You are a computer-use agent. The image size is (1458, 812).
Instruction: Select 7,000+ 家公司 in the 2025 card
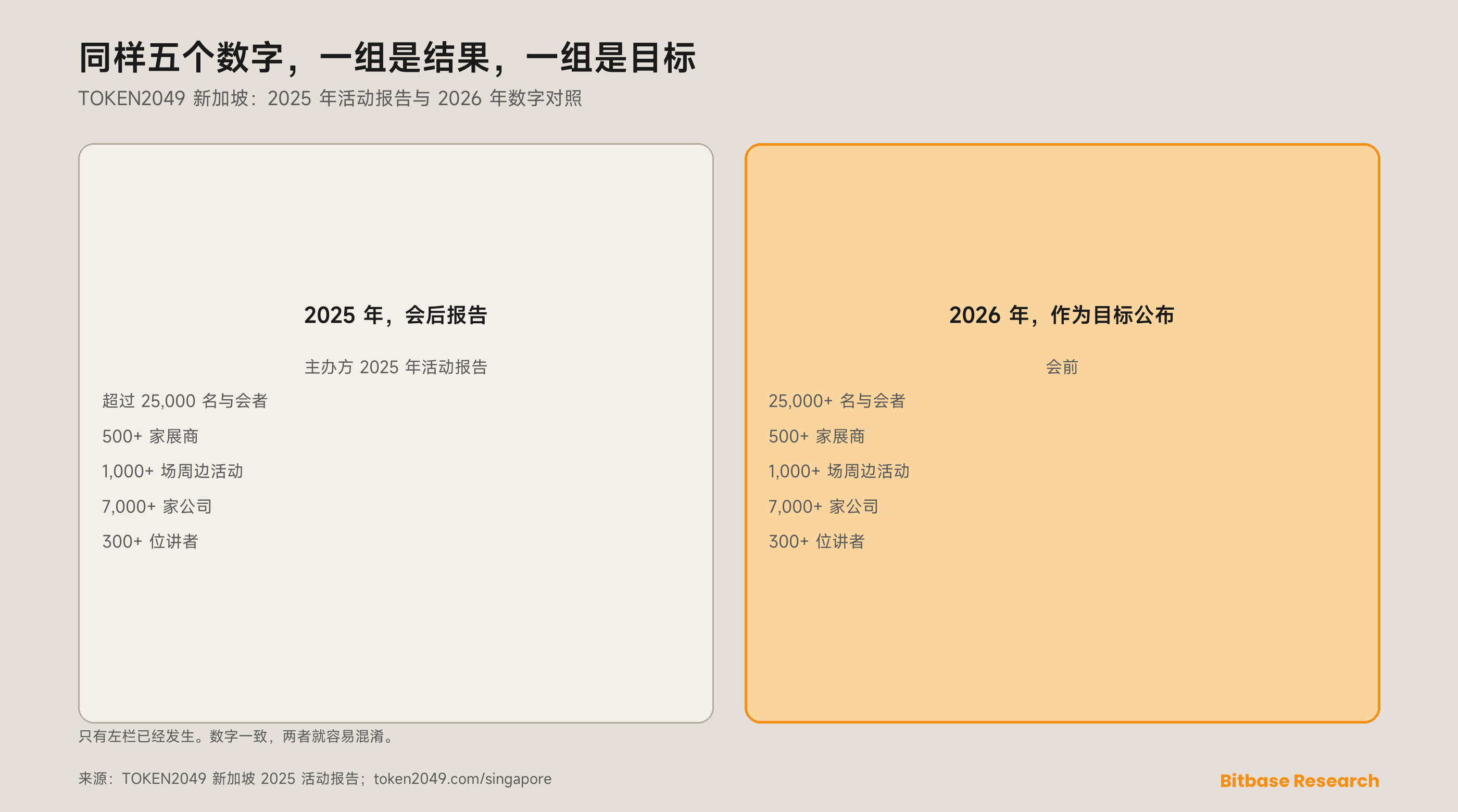[x=157, y=506]
